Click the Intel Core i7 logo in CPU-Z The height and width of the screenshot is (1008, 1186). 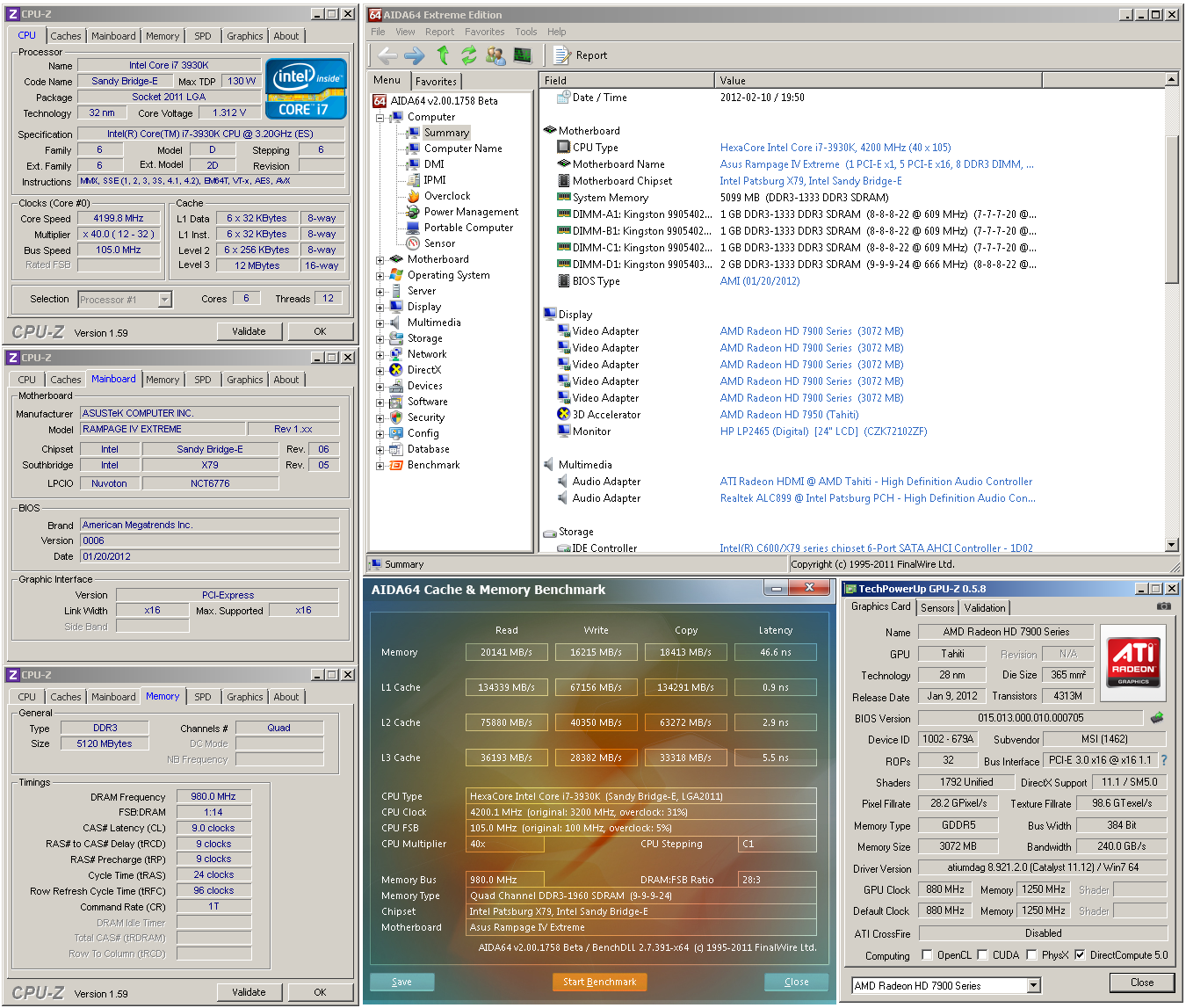(x=306, y=89)
